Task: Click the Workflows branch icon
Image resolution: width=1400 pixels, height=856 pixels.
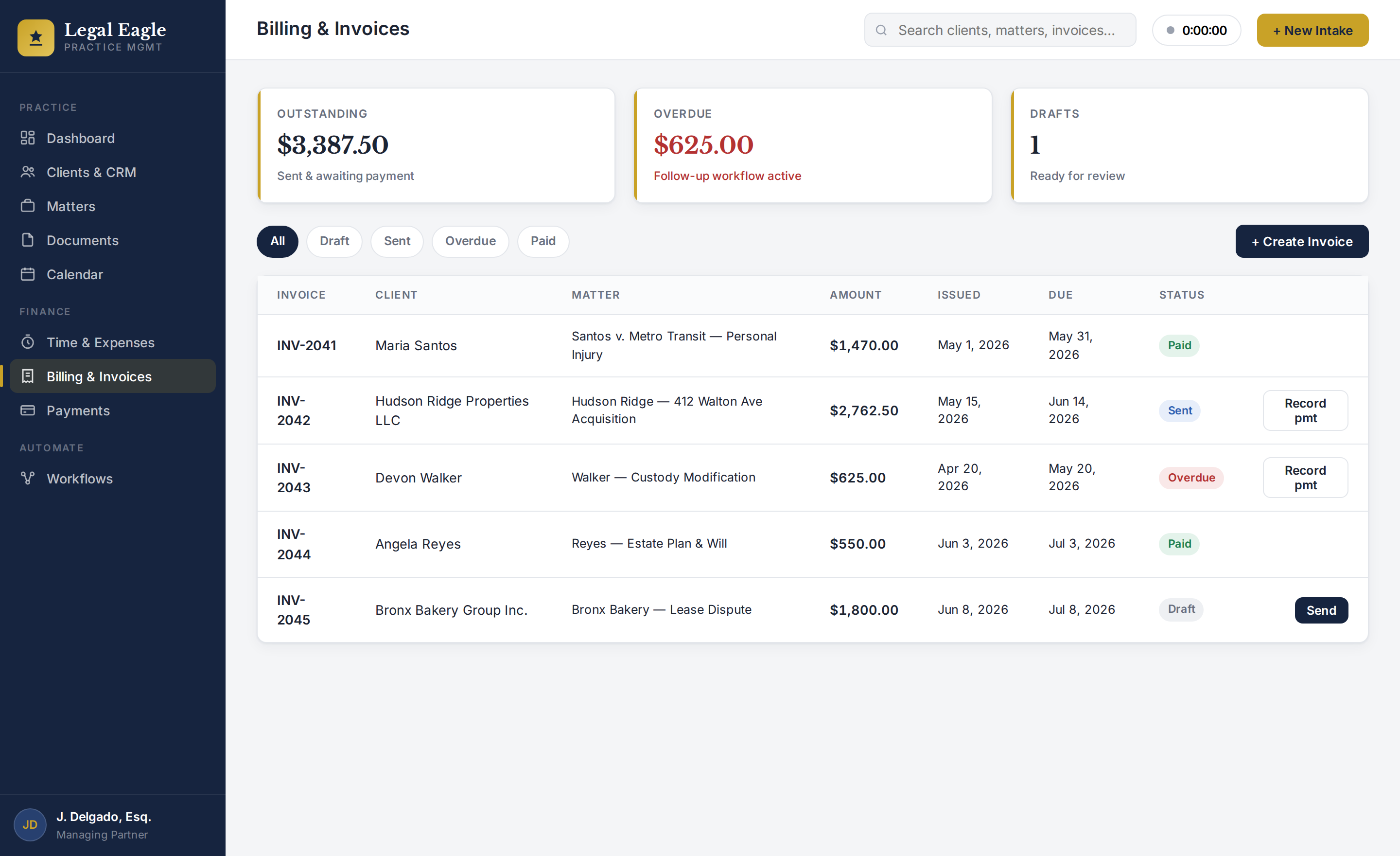Action: 27,479
